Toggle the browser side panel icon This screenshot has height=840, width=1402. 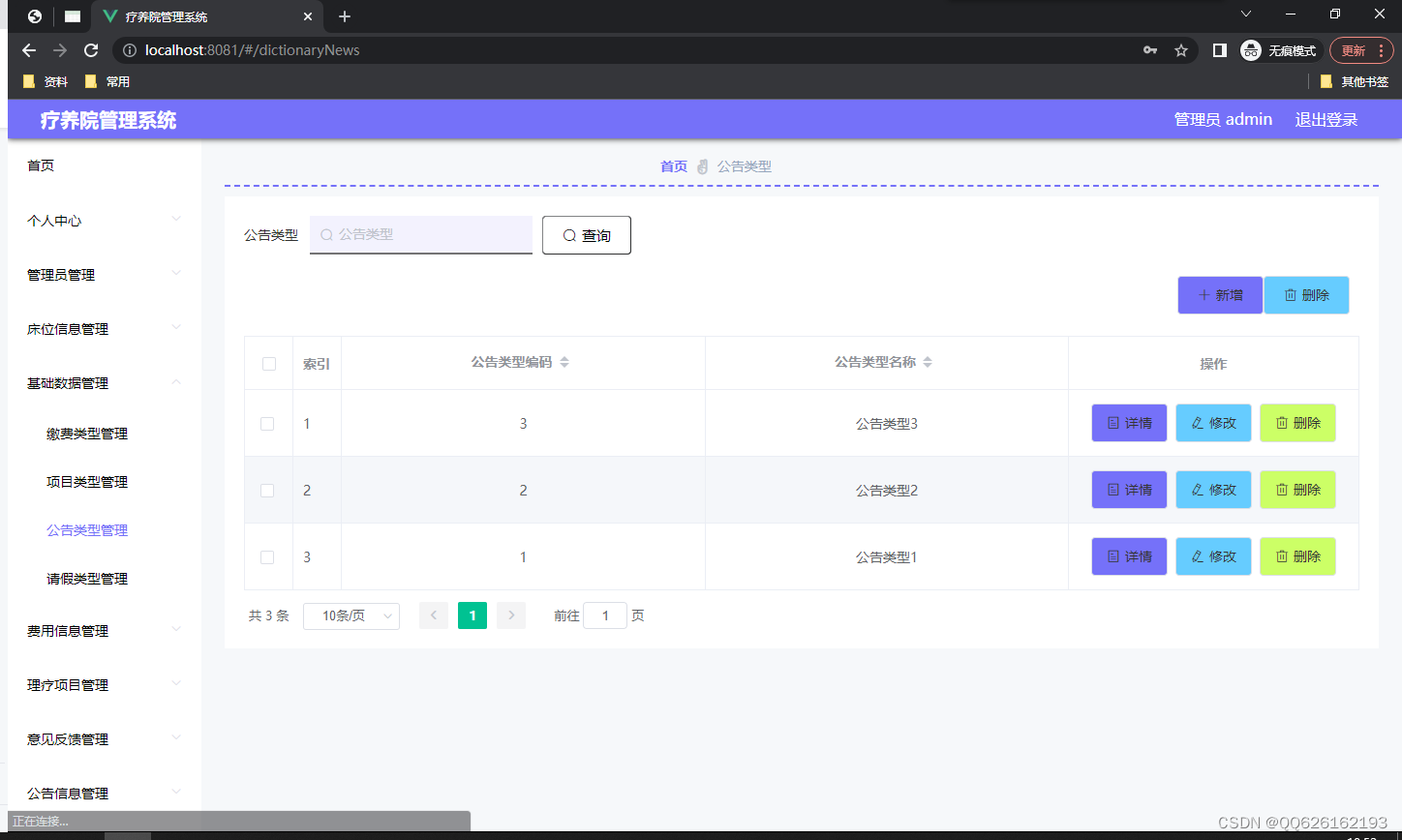coord(1220,50)
